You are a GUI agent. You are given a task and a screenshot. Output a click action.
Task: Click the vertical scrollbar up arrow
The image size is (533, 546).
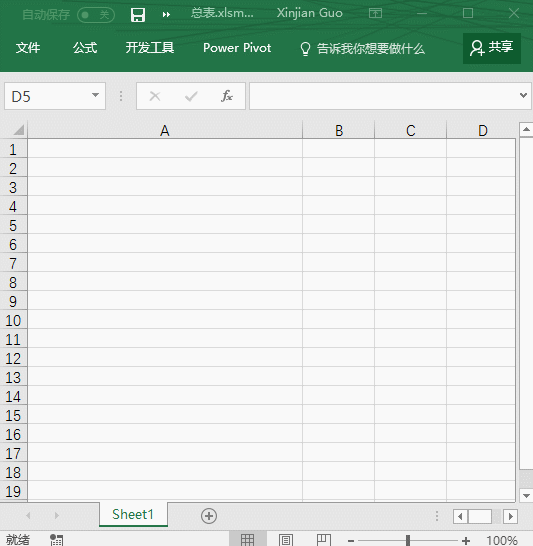coord(526,130)
